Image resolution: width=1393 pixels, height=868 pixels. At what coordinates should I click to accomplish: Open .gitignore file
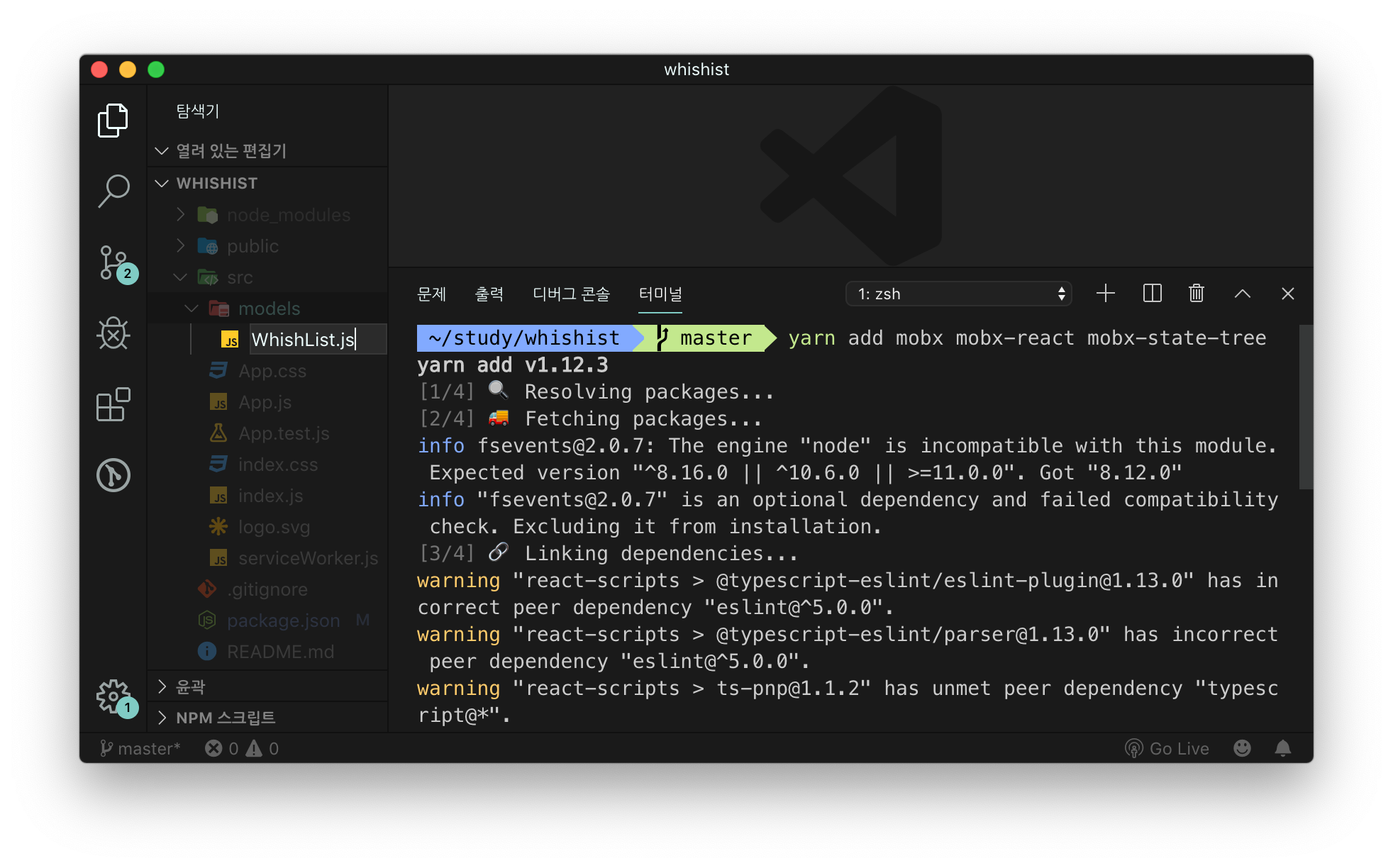click(x=267, y=589)
